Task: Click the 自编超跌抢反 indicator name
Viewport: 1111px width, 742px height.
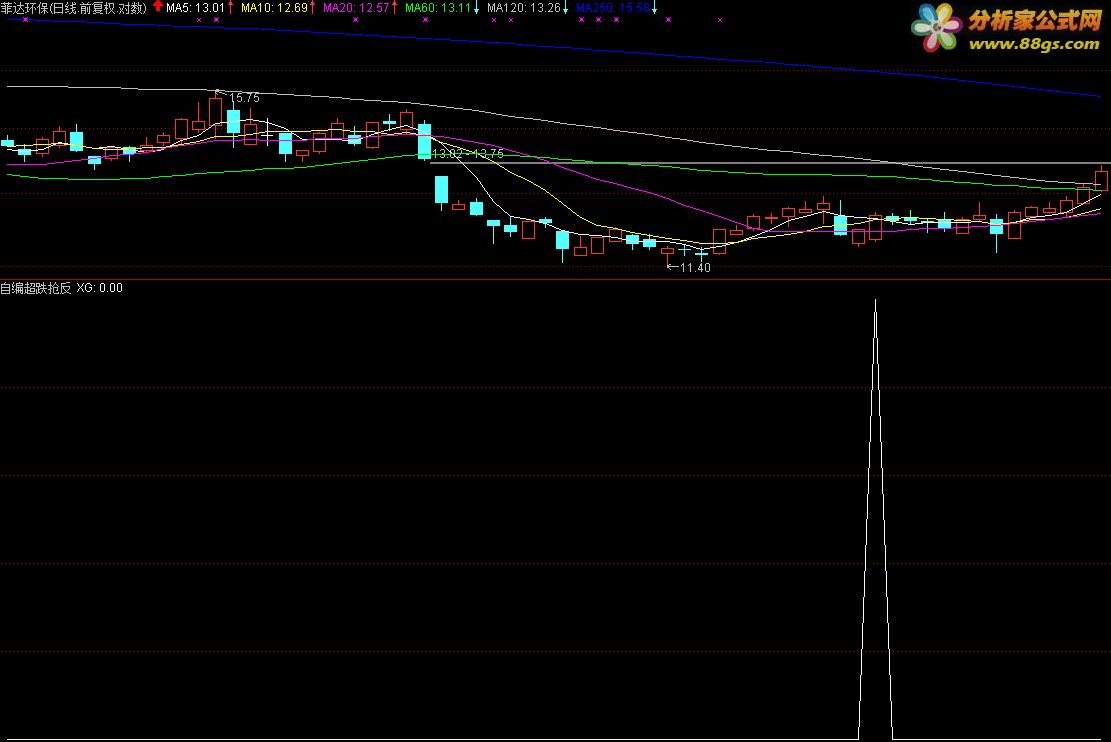Action: [x=35, y=288]
